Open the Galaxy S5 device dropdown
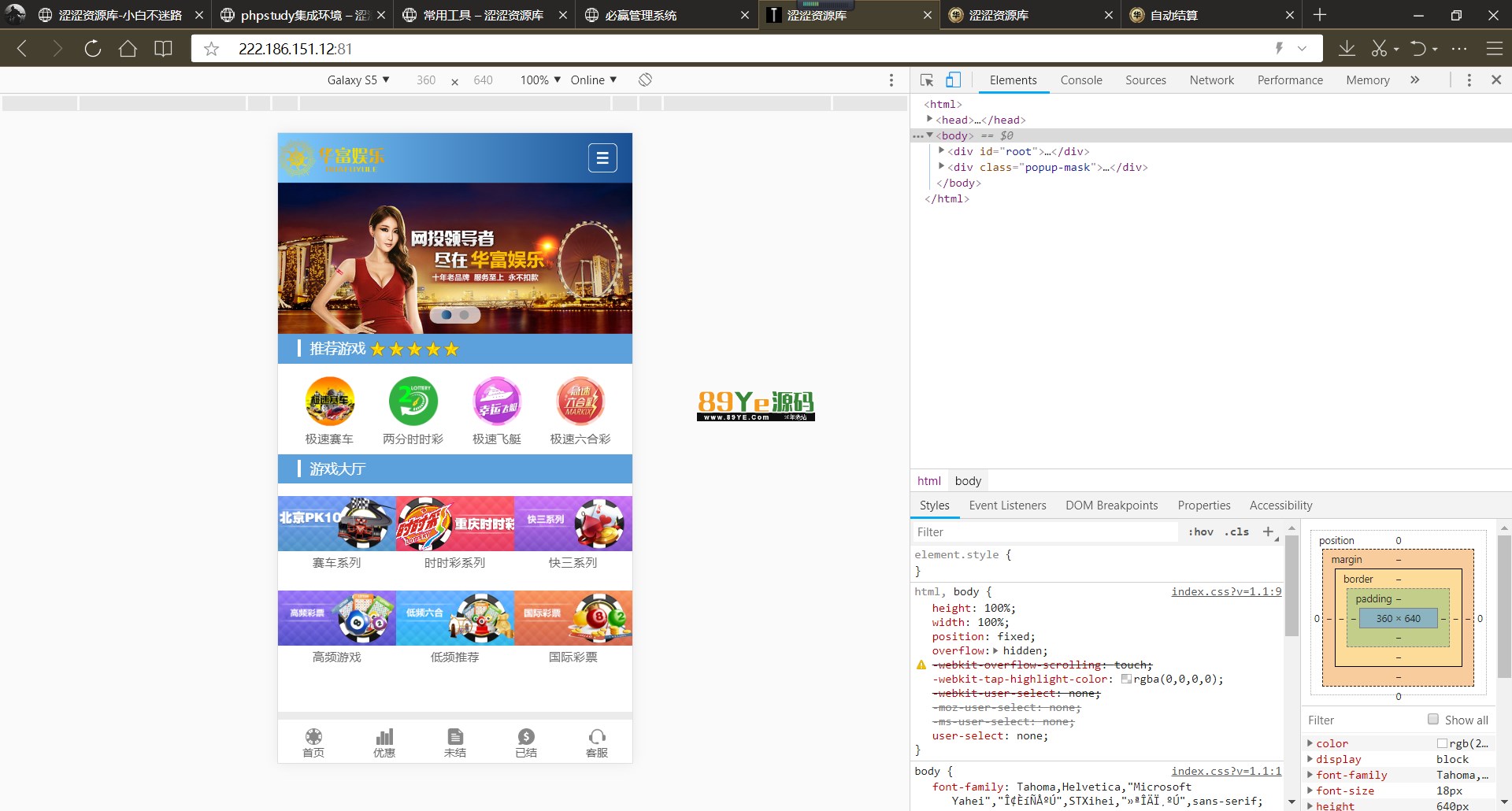1512x811 pixels. point(358,80)
